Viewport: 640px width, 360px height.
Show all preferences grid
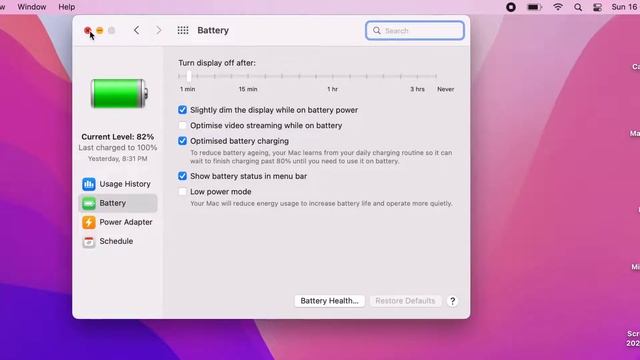click(183, 30)
